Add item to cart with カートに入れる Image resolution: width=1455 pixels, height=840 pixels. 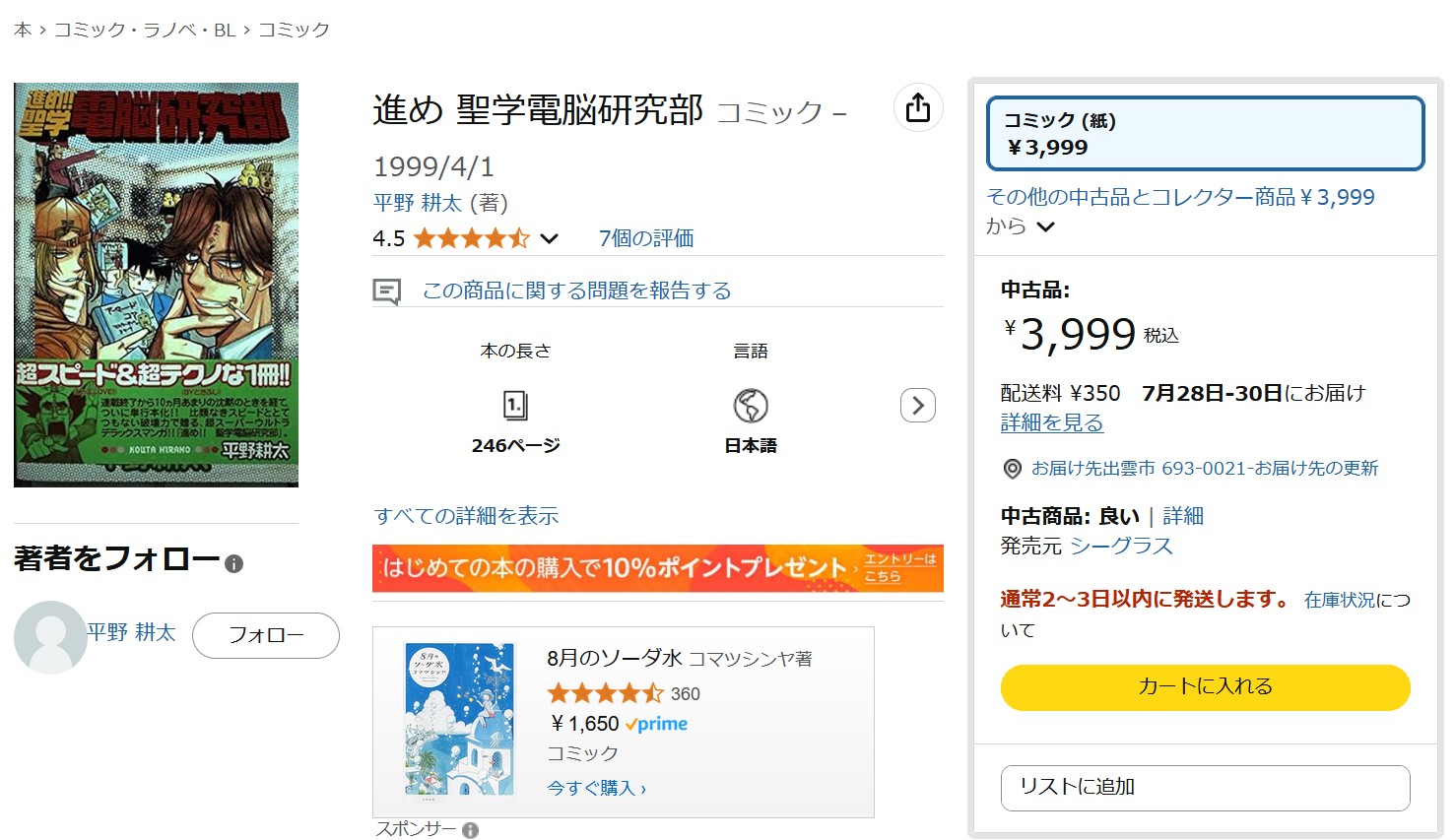click(x=1206, y=687)
